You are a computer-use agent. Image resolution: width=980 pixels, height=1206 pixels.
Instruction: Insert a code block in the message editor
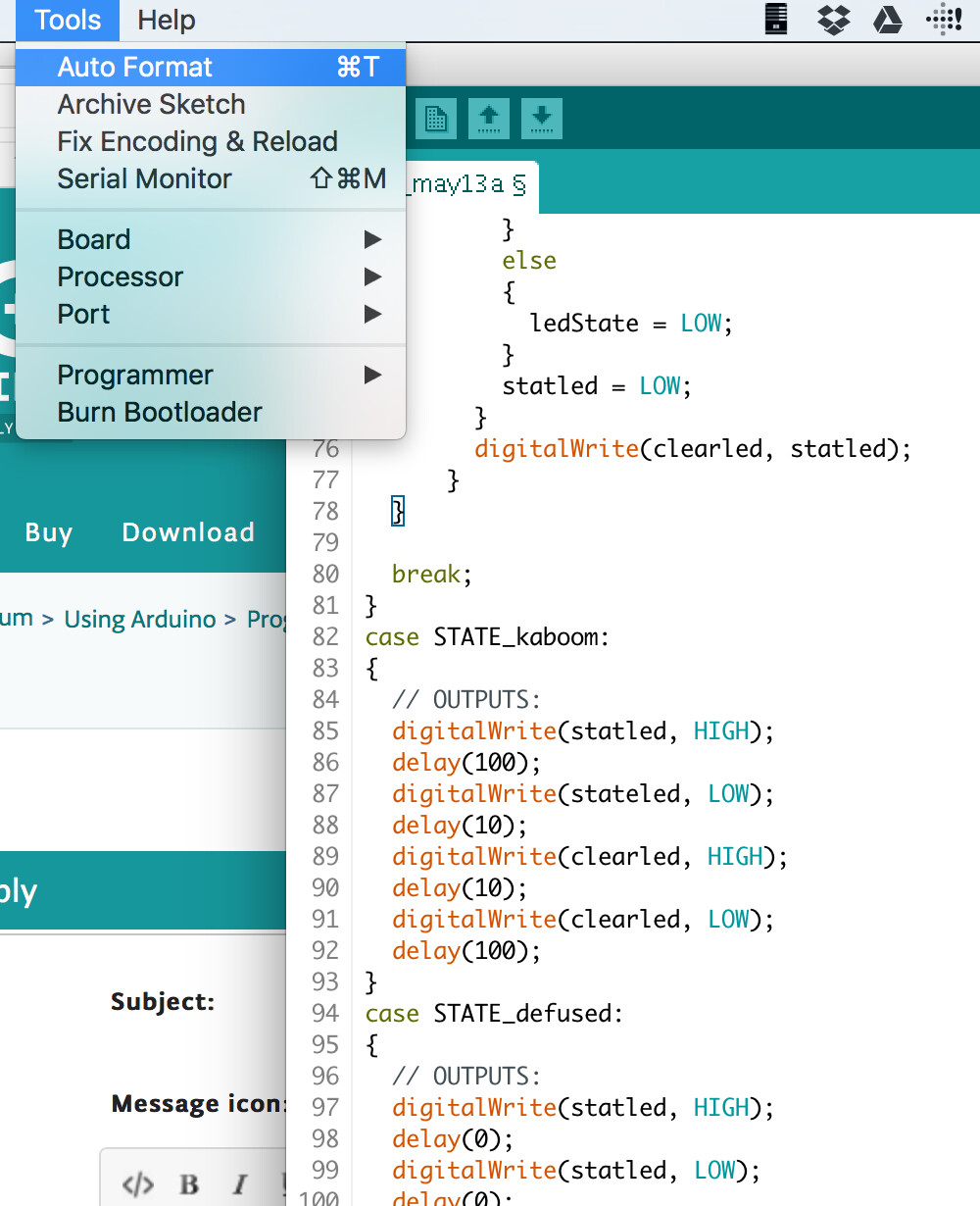[x=137, y=1183]
